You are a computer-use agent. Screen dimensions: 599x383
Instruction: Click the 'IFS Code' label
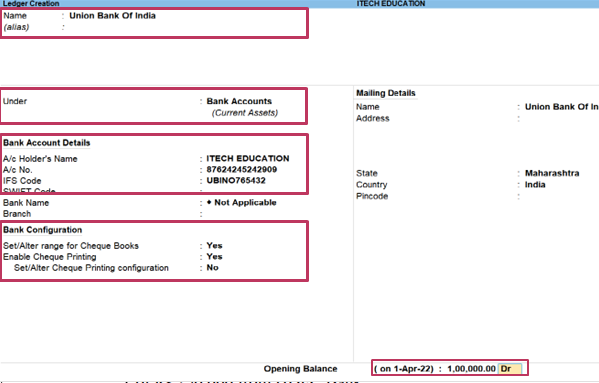pos(22,181)
